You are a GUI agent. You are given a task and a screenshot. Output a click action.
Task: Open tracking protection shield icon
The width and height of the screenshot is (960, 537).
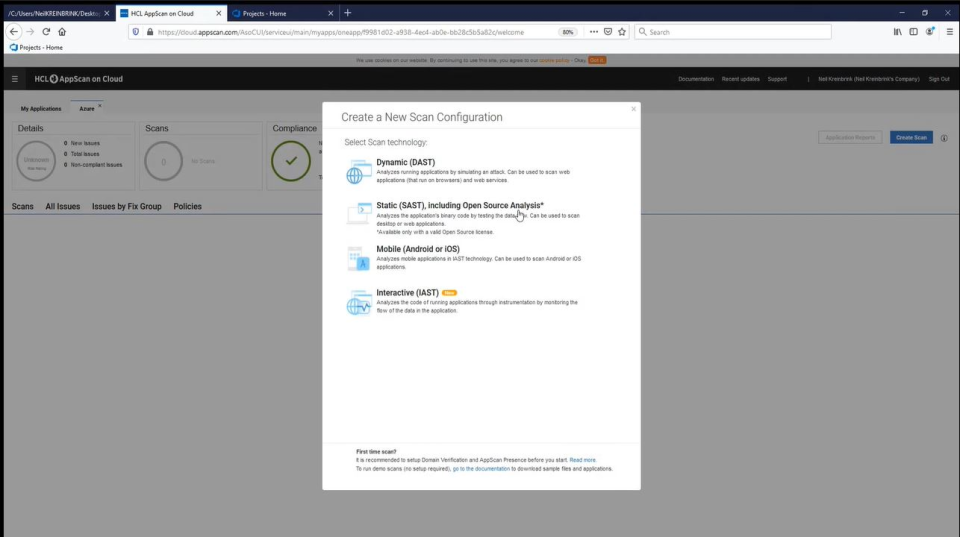(136, 32)
